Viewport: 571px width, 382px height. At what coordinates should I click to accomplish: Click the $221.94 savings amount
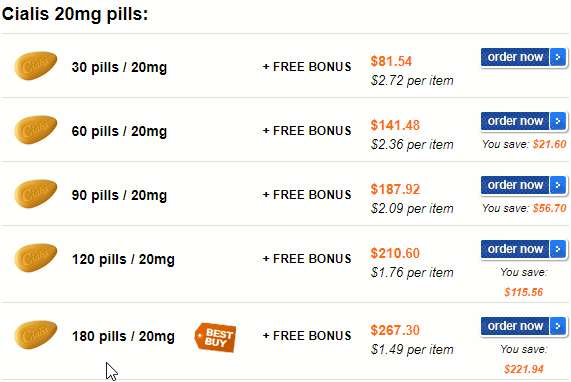pyautogui.click(x=524, y=369)
